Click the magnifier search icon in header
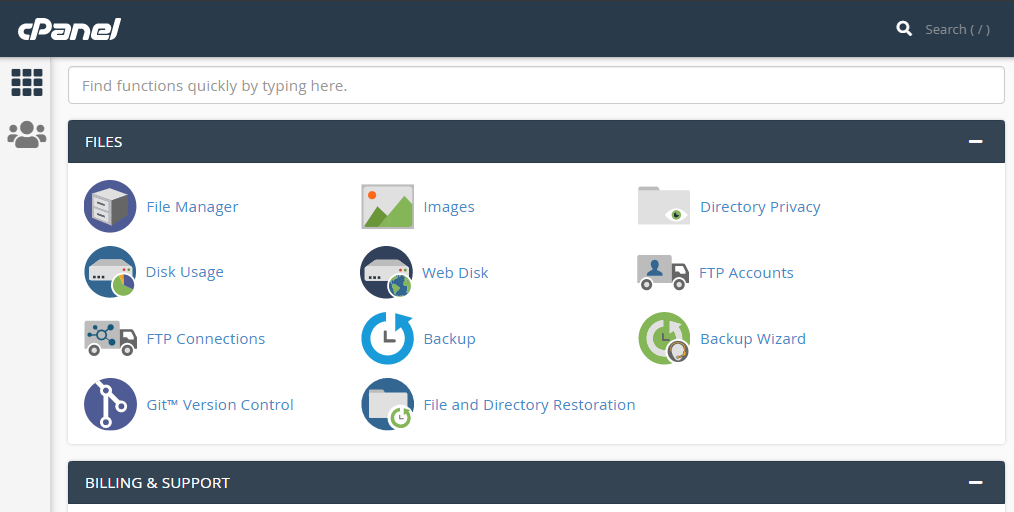The image size is (1014, 512). [904, 28]
